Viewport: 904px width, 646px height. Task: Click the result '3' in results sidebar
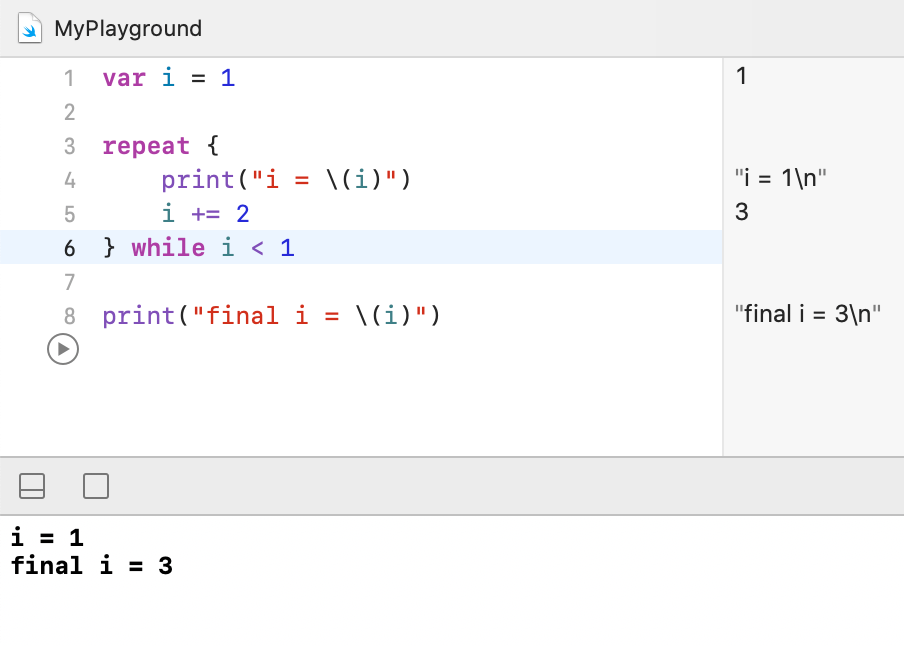pos(742,212)
